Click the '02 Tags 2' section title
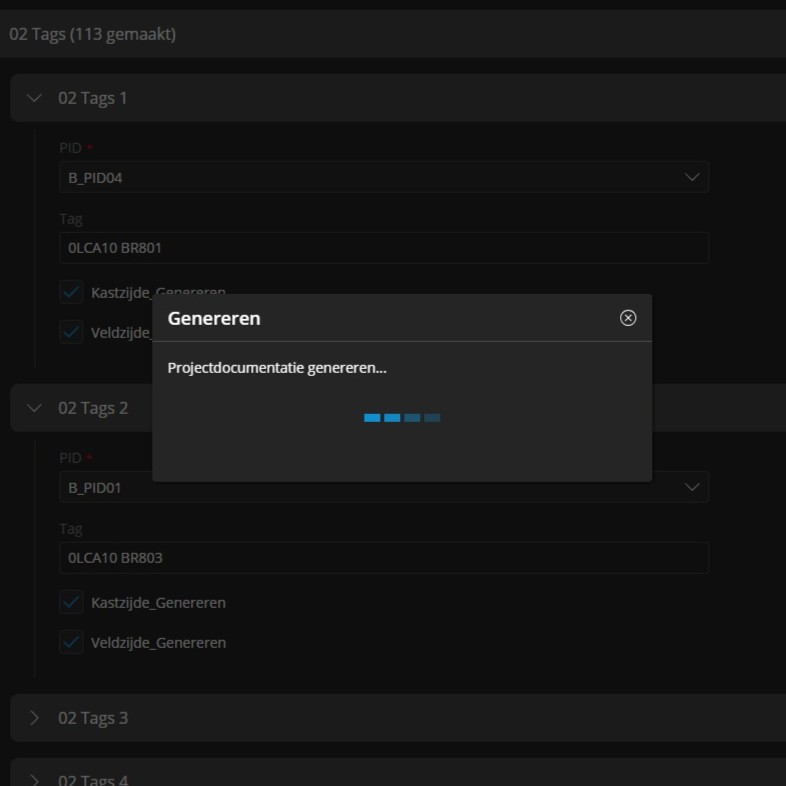786x786 pixels. [x=93, y=408]
